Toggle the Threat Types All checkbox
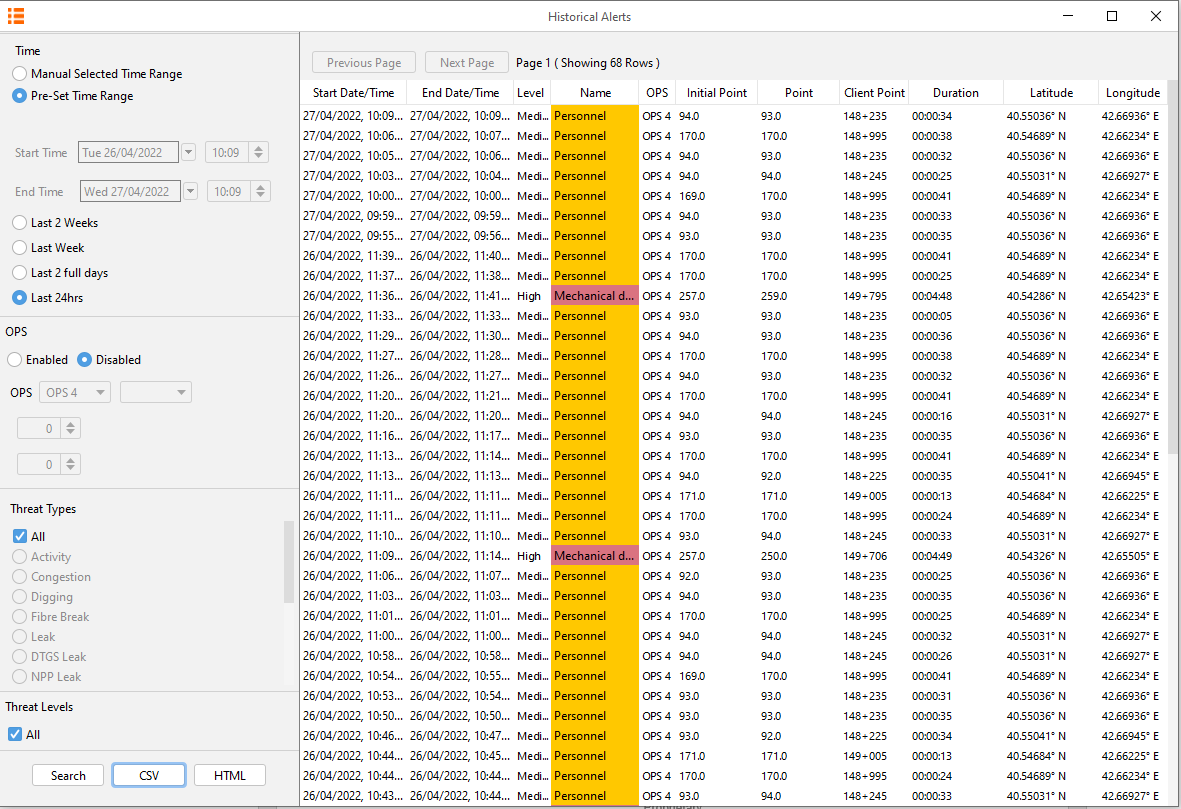Image resolution: width=1181 pixels, height=809 pixels. coord(20,537)
